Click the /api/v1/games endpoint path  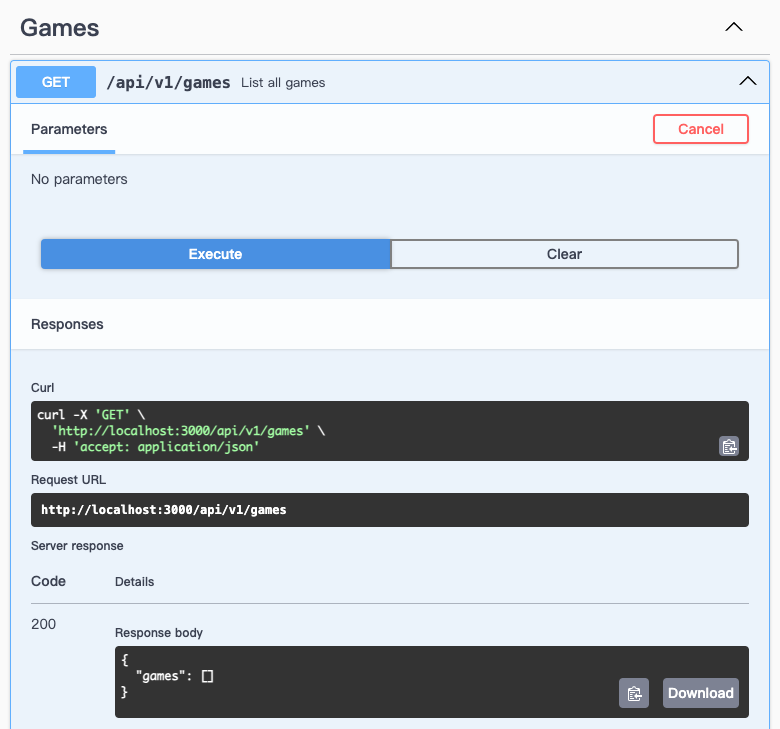pos(168,83)
